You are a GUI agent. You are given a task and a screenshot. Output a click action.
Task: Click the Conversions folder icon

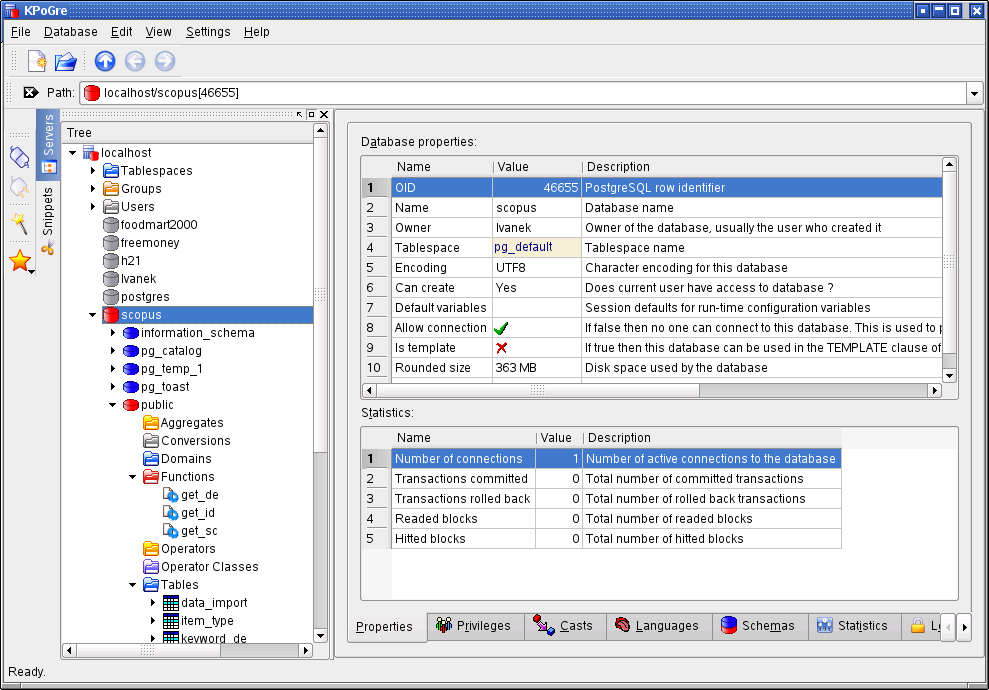click(151, 441)
